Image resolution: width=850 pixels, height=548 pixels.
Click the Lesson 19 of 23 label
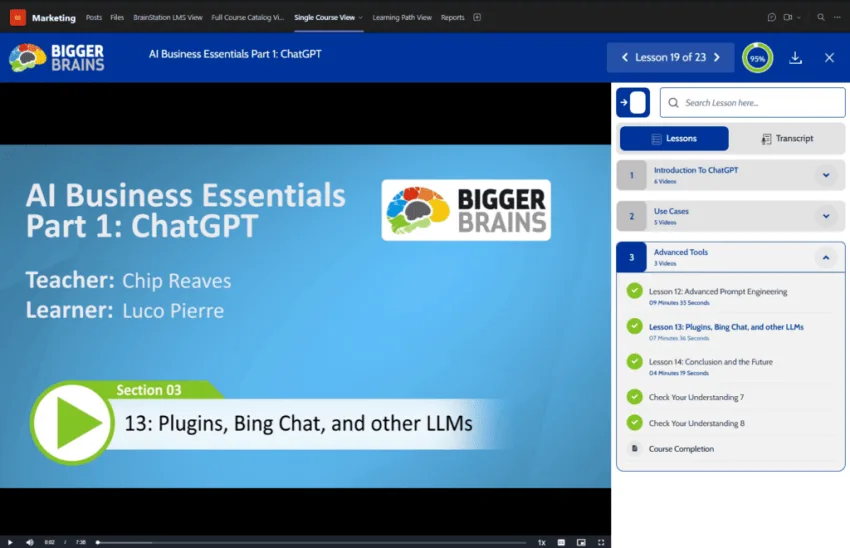(671, 57)
